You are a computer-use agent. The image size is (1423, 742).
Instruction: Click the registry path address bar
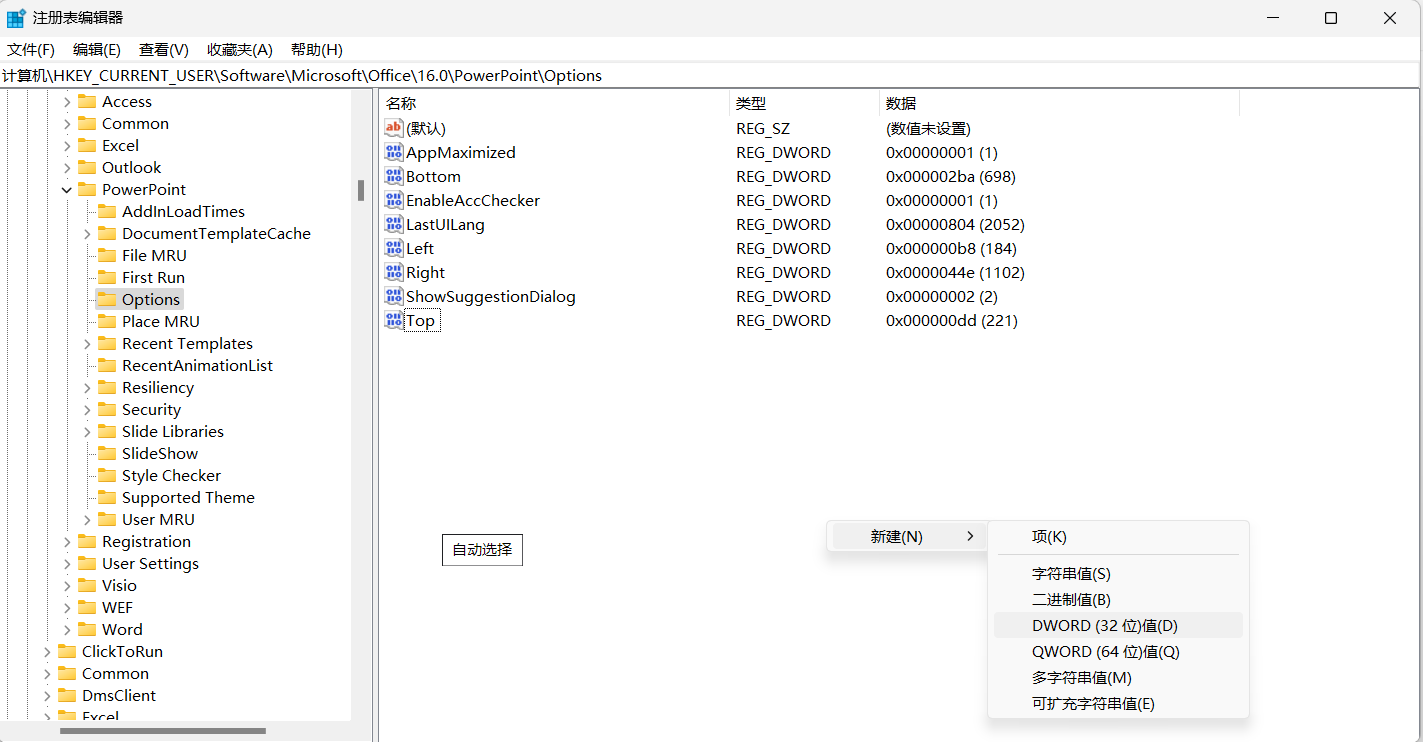tap(711, 76)
